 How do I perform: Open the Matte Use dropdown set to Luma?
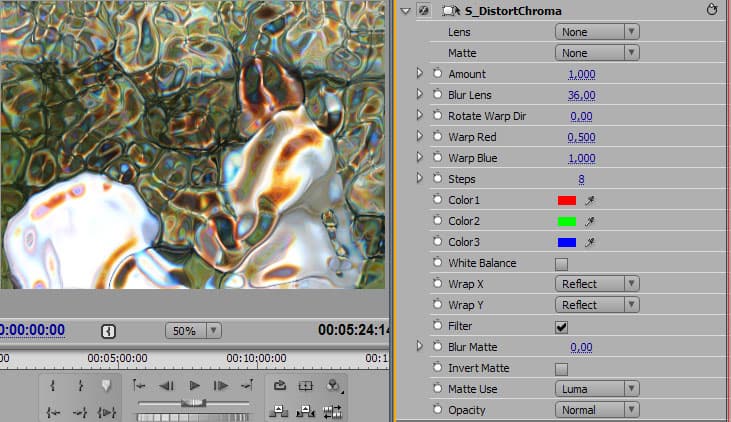pos(597,389)
